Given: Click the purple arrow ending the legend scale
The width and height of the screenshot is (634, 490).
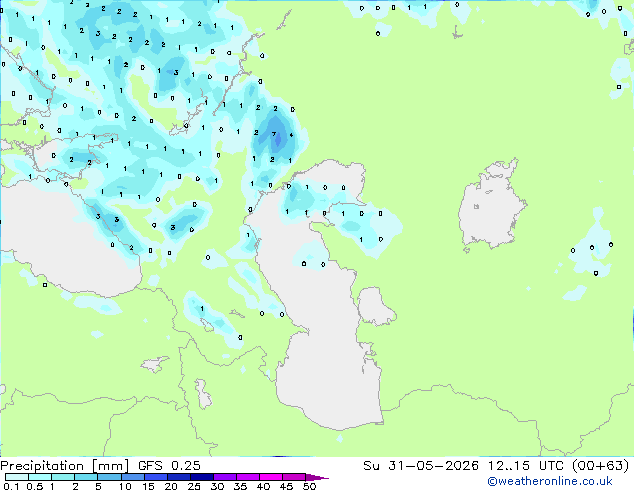Looking at the screenshot, I should tap(317, 477).
